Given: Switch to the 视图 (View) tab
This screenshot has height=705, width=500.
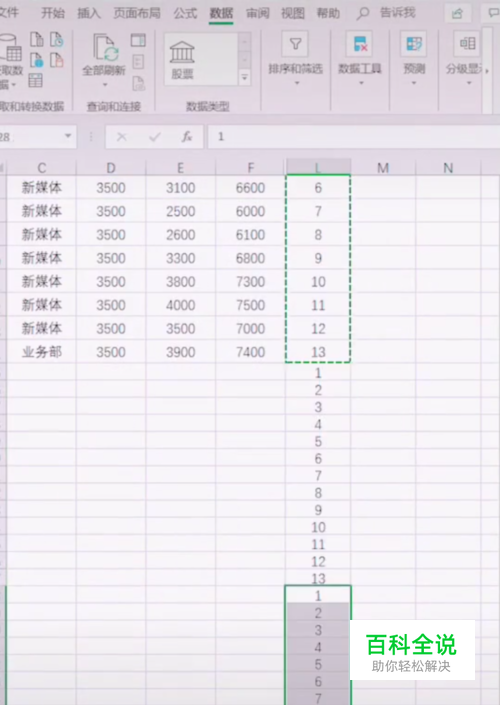Looking at the screenshot, I should point(293,13).
